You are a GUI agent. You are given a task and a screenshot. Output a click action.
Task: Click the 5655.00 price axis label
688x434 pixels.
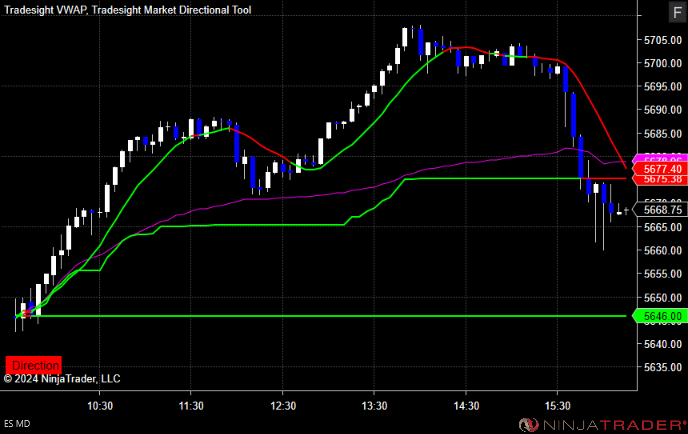point(663,274)
